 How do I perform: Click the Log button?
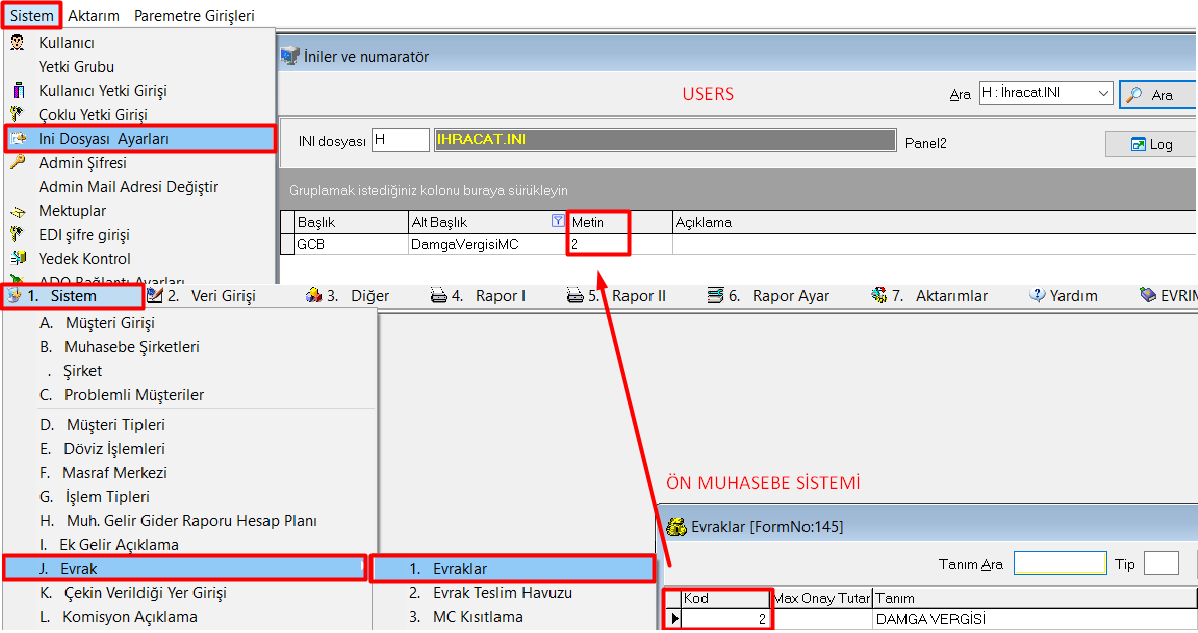click(x=1151, y=144)
